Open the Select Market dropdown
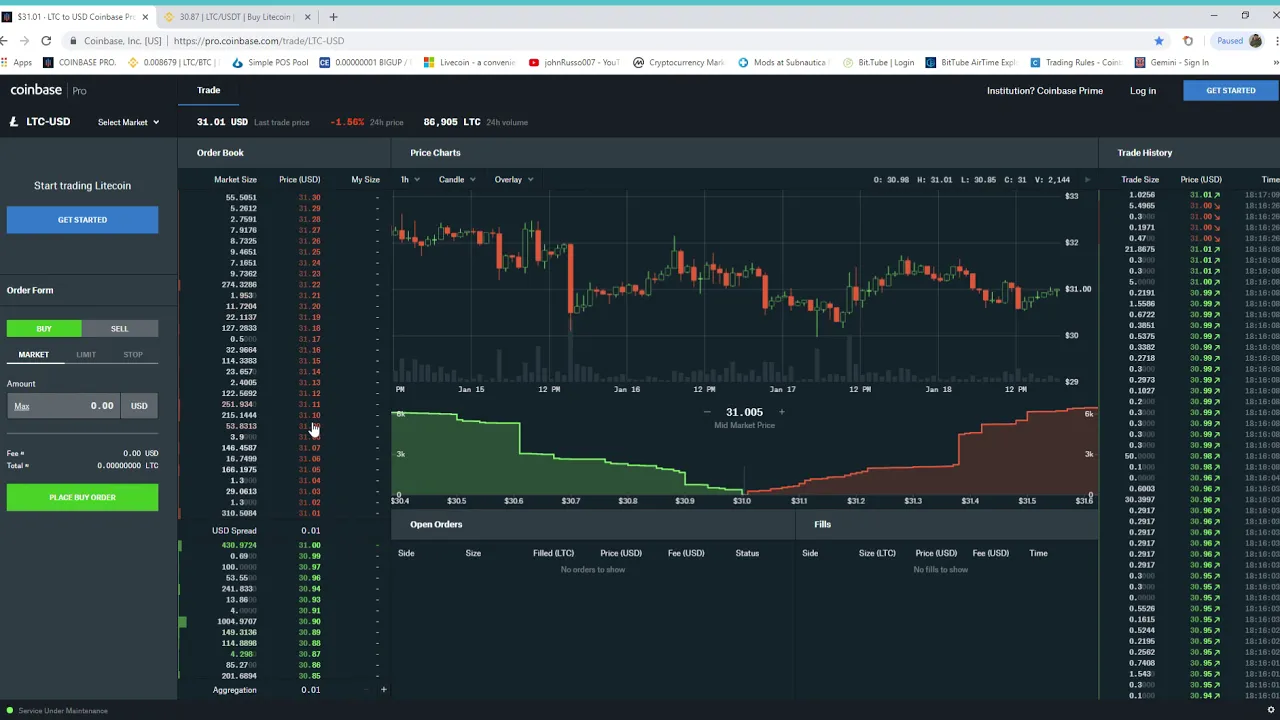The height and width of the screenshot is (720, 1280). tap(128, 122)
